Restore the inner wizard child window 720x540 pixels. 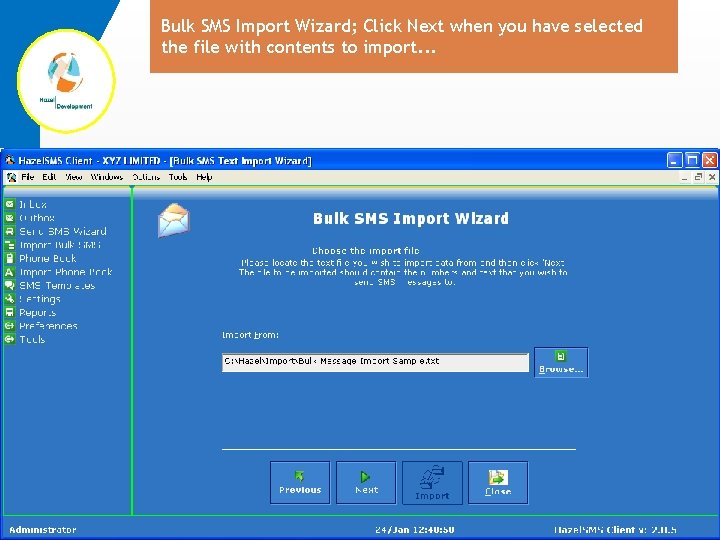coord(698,177)
